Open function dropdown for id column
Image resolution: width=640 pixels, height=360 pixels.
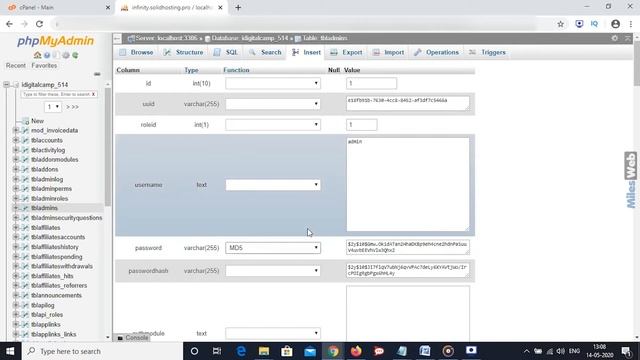click(x=273, y=83)
